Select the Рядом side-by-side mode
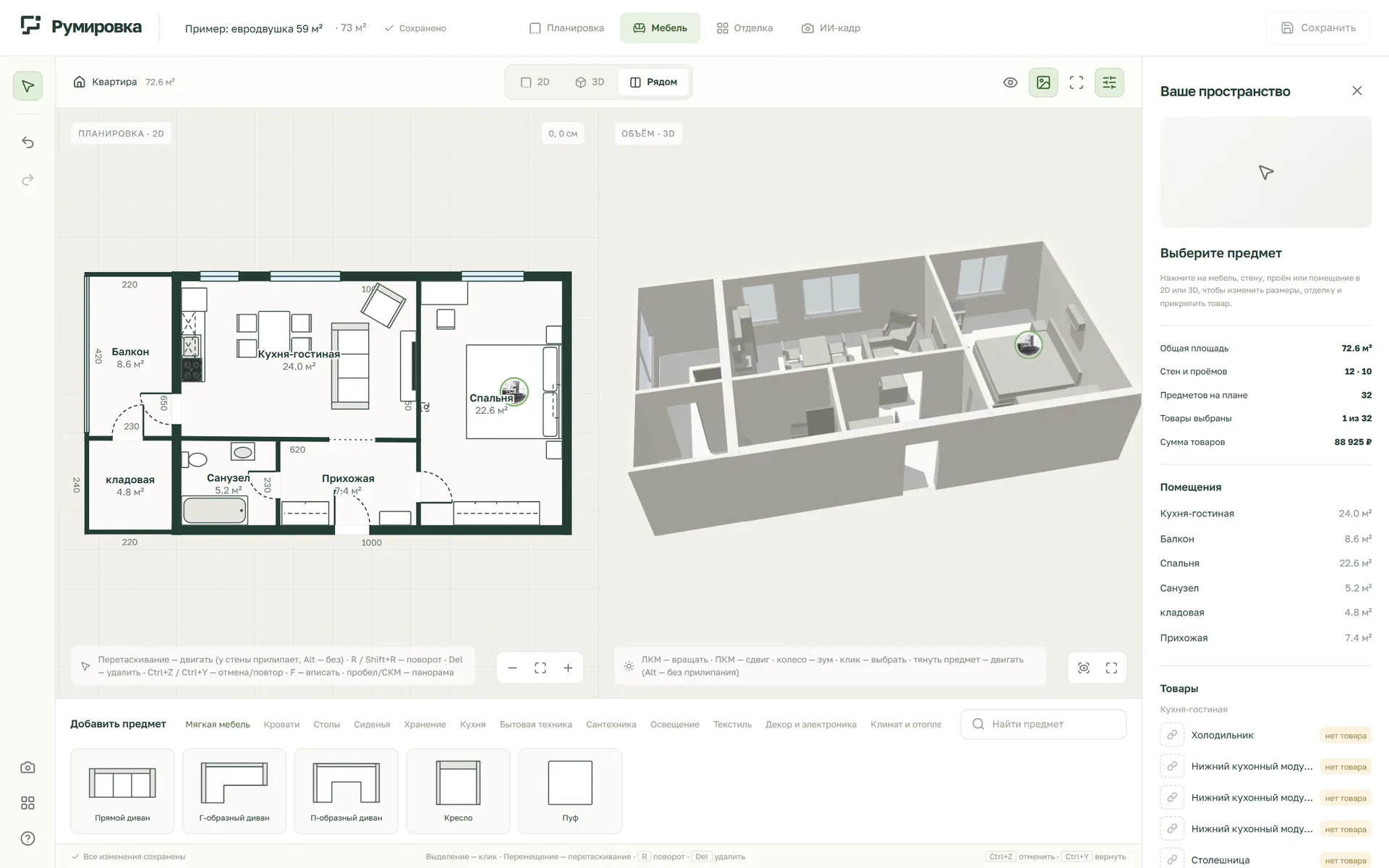This screenshot has width=1389, height=868. click(x=653, y=82)
